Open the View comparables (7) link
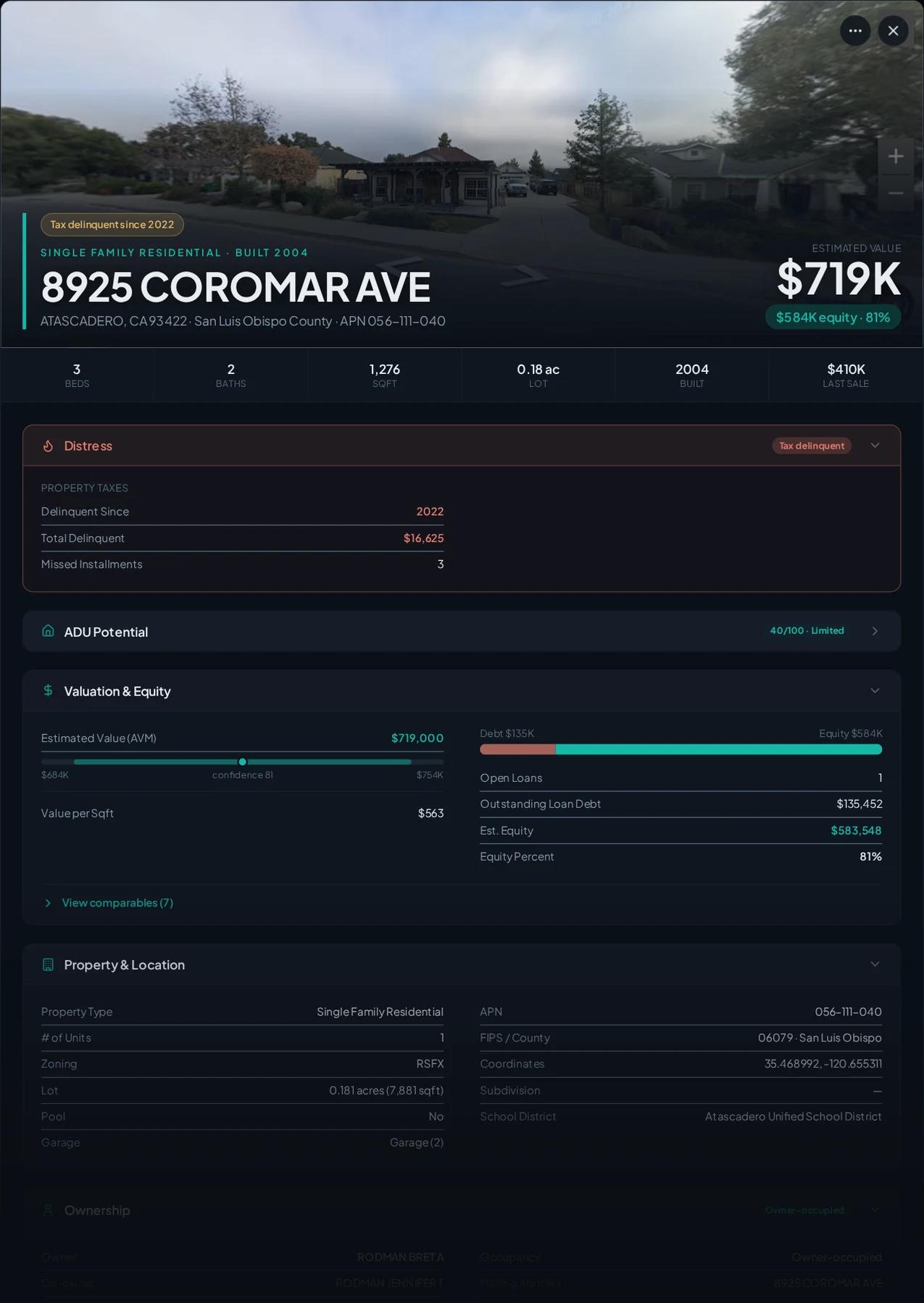Viewport: 924px width, 1303px height. (117, 903)
